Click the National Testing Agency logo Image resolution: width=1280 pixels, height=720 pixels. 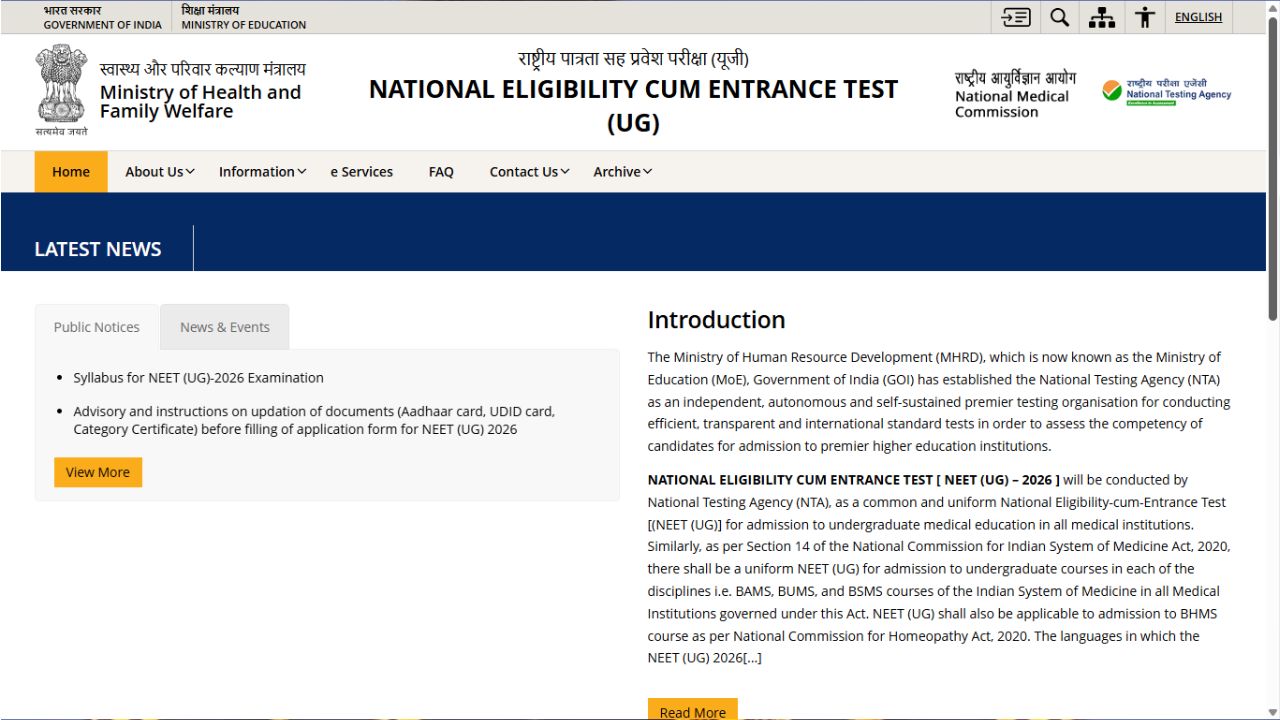tap(1166, 92)
